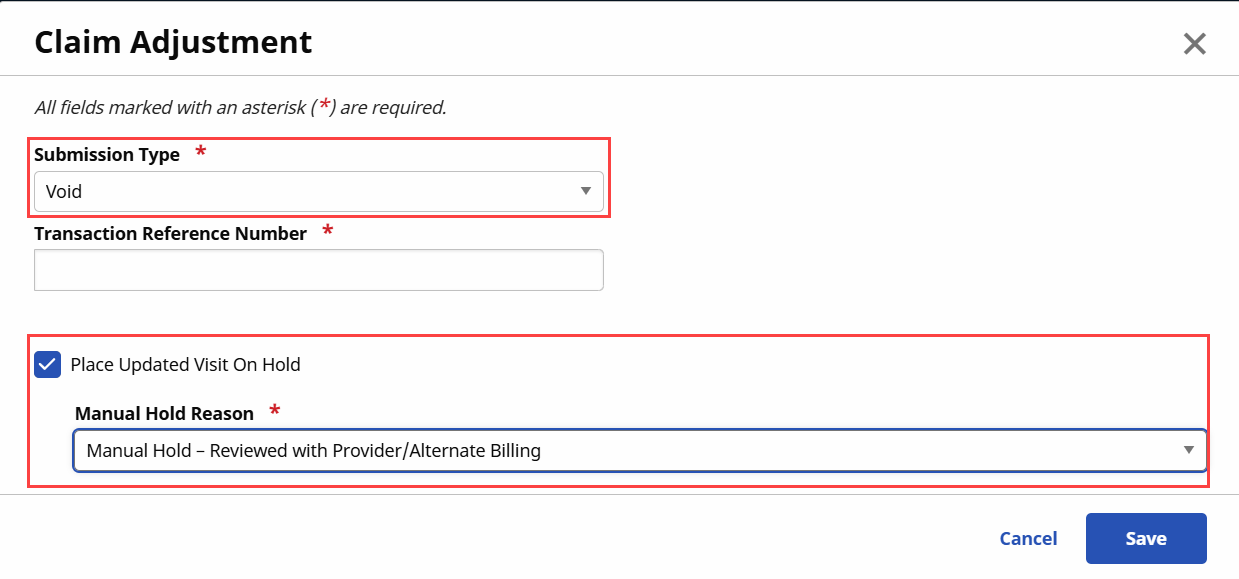Click inside the Transaction Reference Number field

(x=318, y=269)
